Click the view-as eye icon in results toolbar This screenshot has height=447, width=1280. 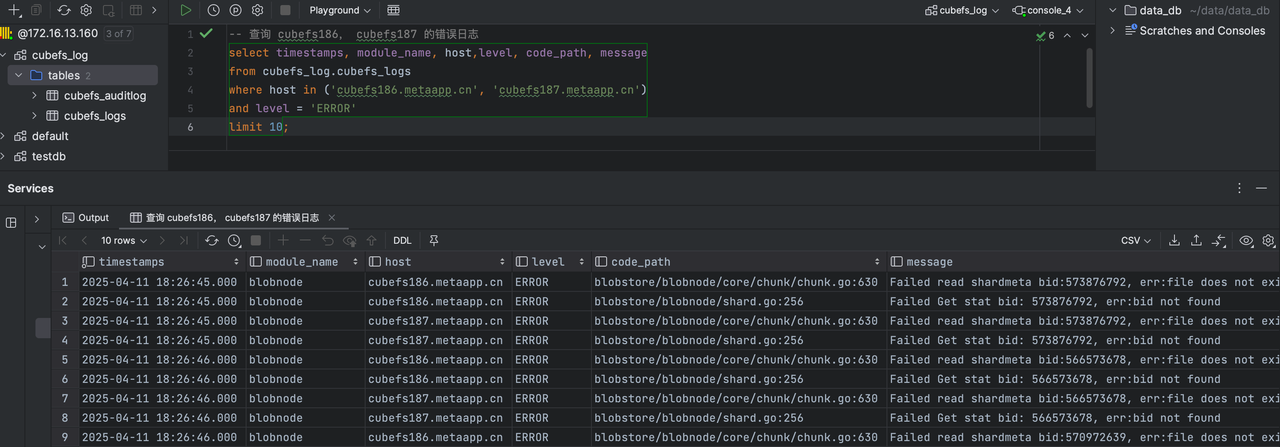1246,240
